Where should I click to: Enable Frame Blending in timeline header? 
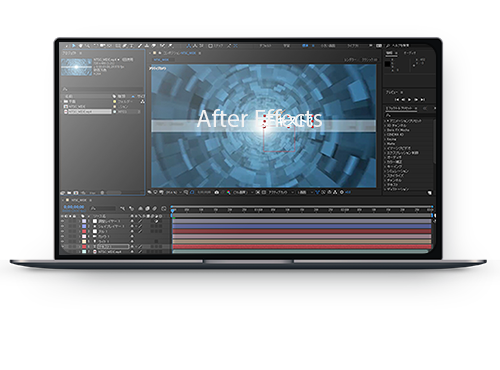click(x=147, y=208)
